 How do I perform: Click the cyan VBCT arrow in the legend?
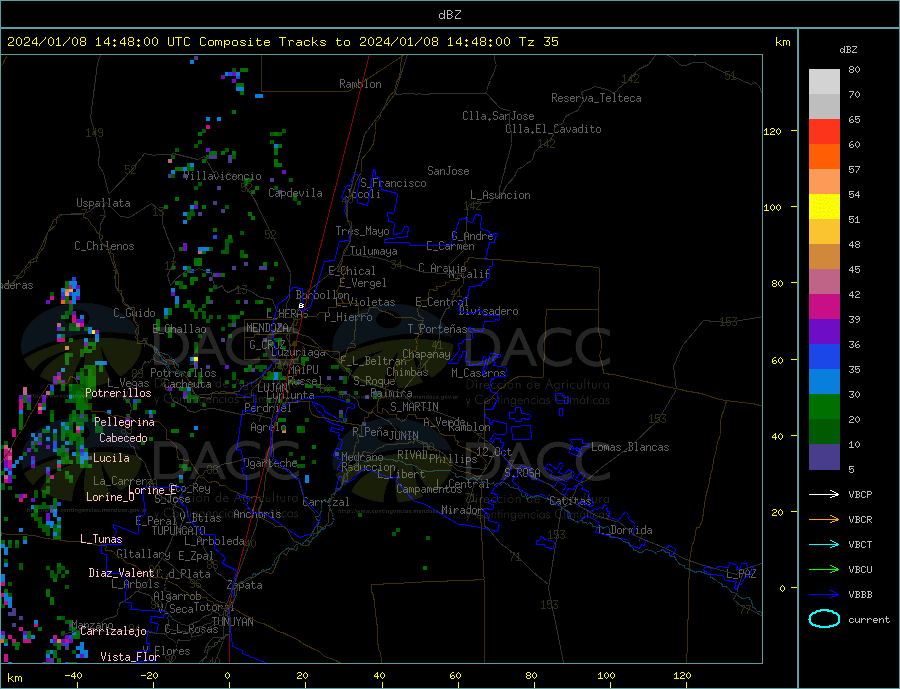point(824,544)
